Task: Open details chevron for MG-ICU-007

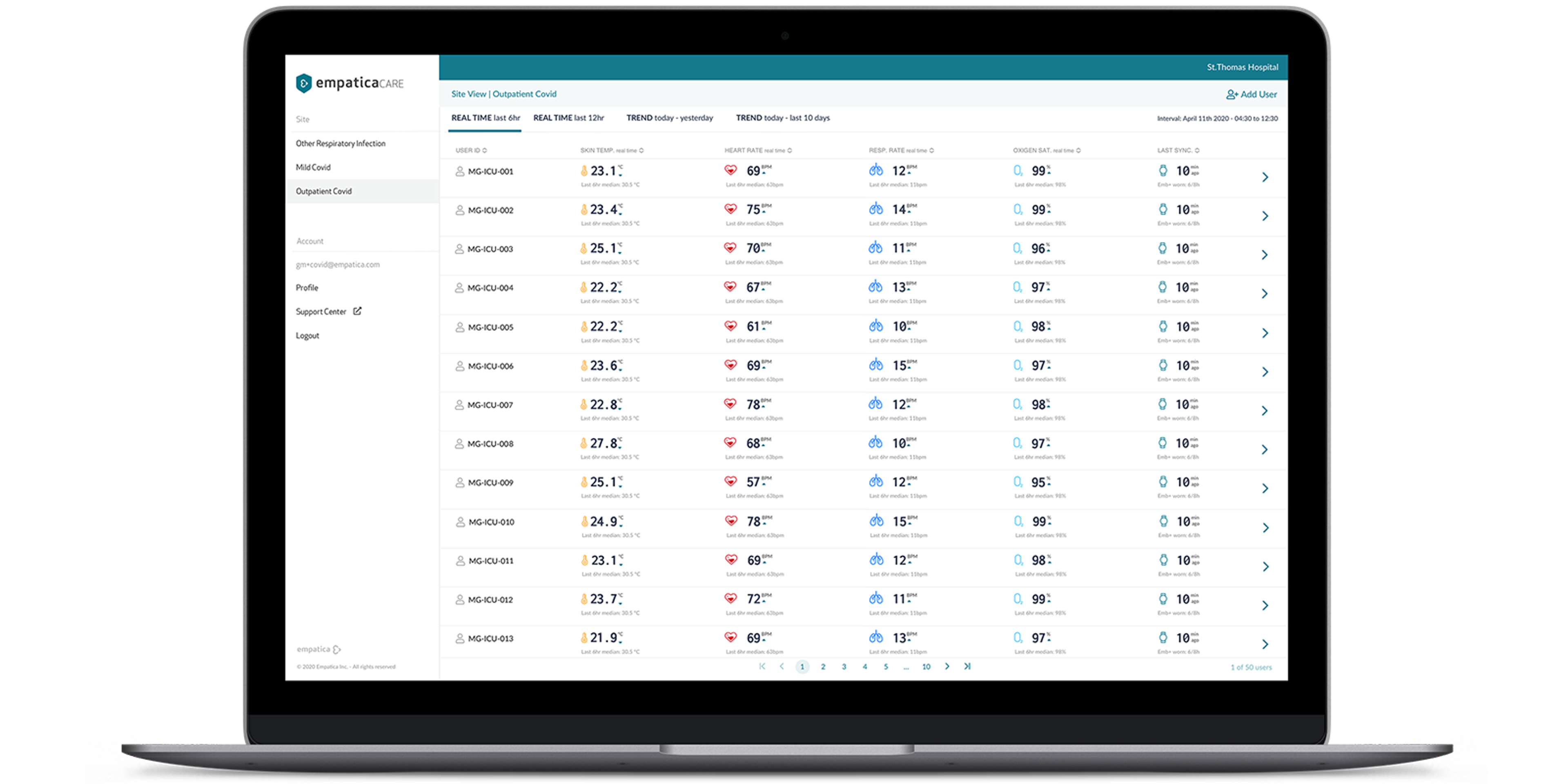Action: (1265, 411)
